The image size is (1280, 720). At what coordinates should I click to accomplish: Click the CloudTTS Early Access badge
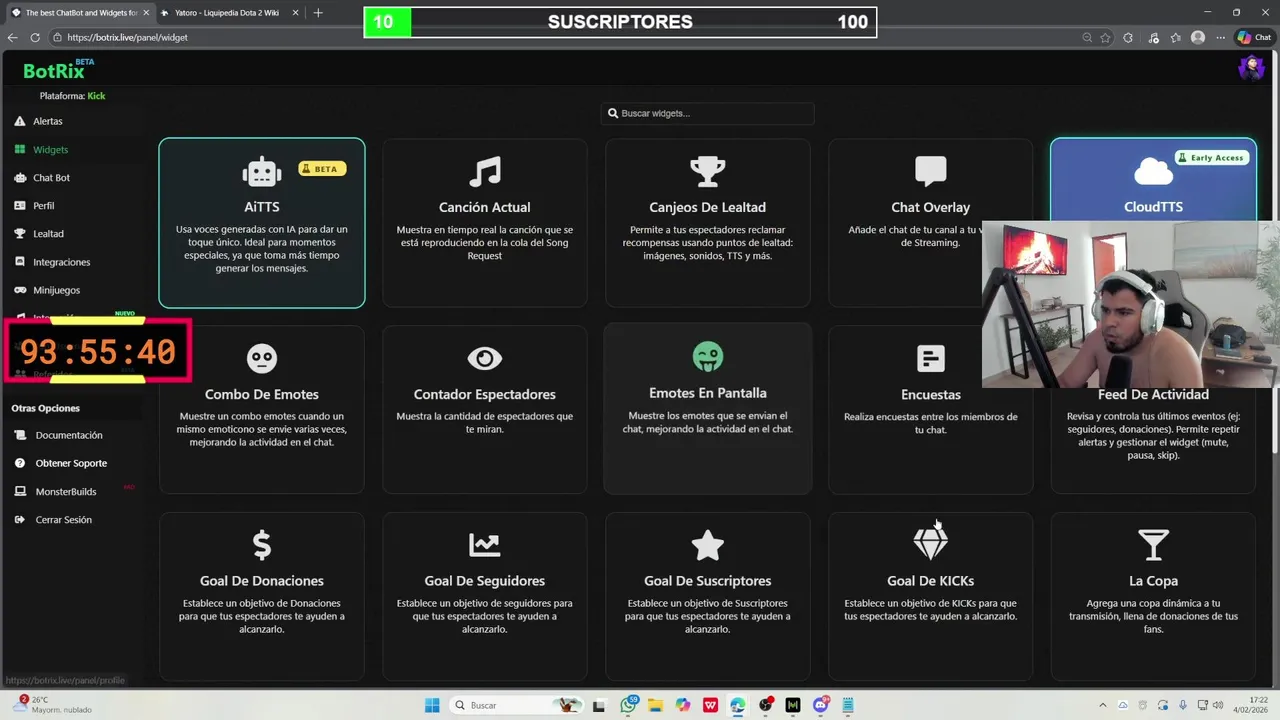pyautogui.click(x=1211, y=158)
